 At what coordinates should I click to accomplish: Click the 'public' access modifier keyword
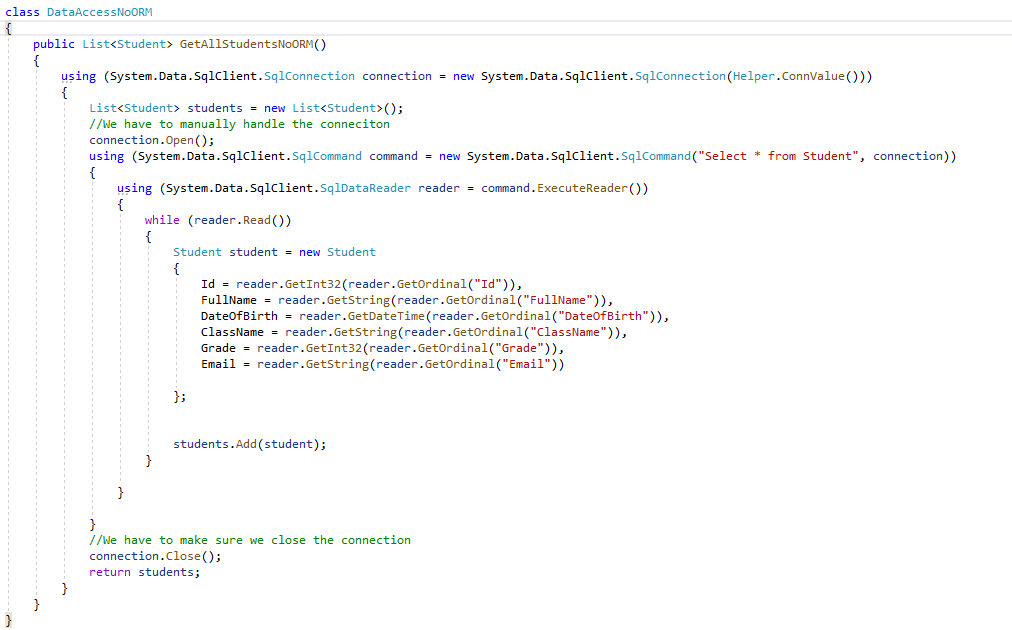[54, 44]
